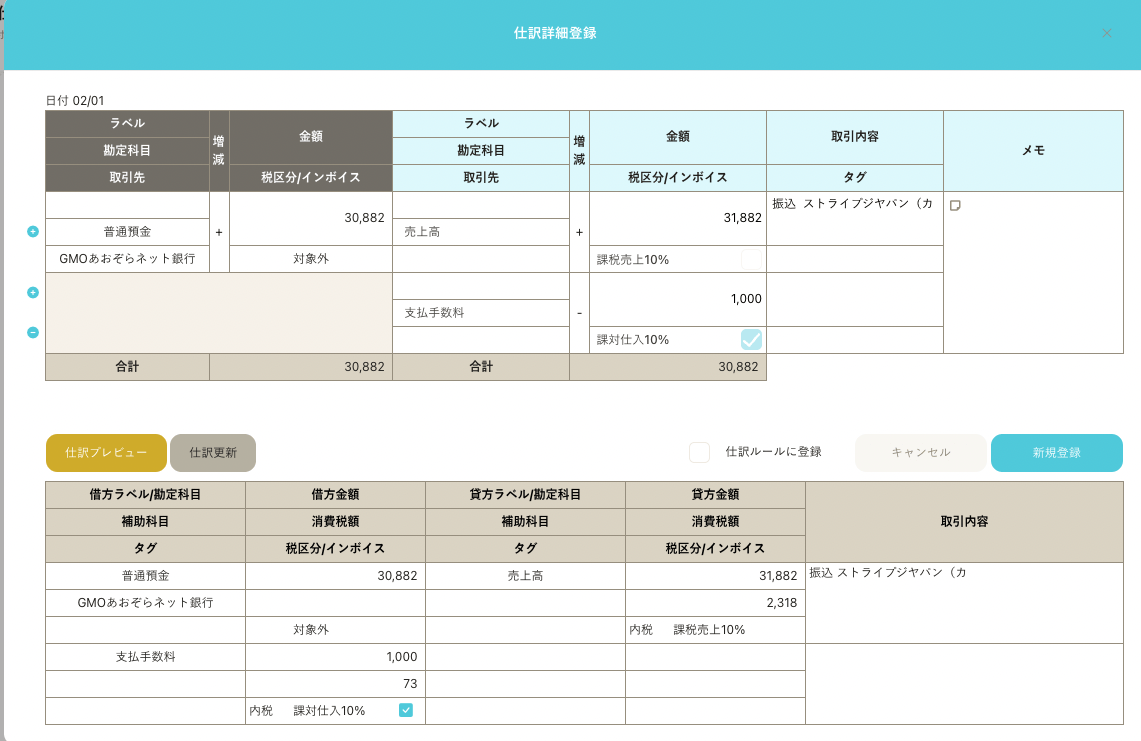Click the plus icon beside the 支払手数料 block
The width and height of the screenshot is (1141, 741).
(33, 293)
